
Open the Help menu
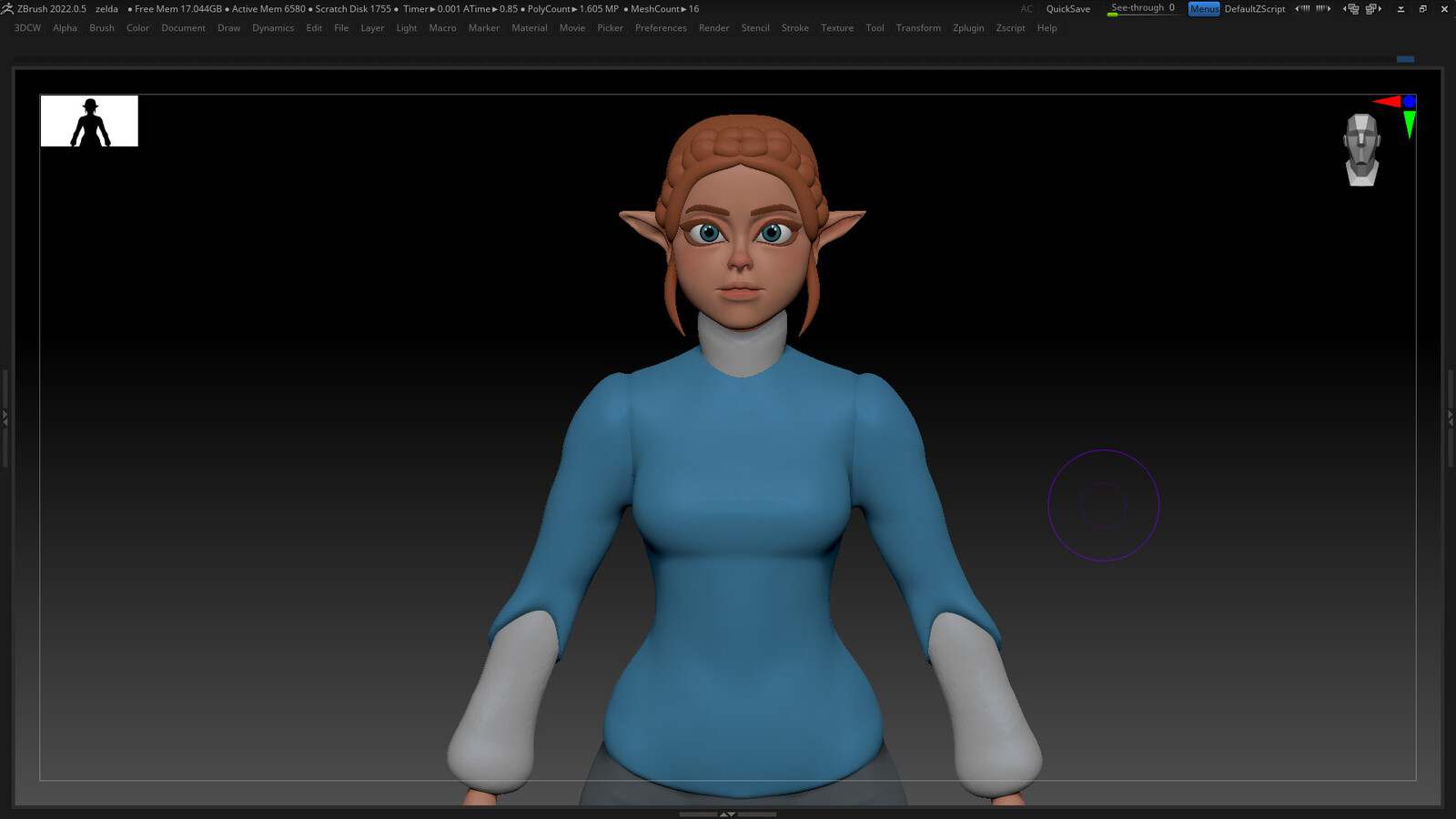click(x=1046, y=28)
